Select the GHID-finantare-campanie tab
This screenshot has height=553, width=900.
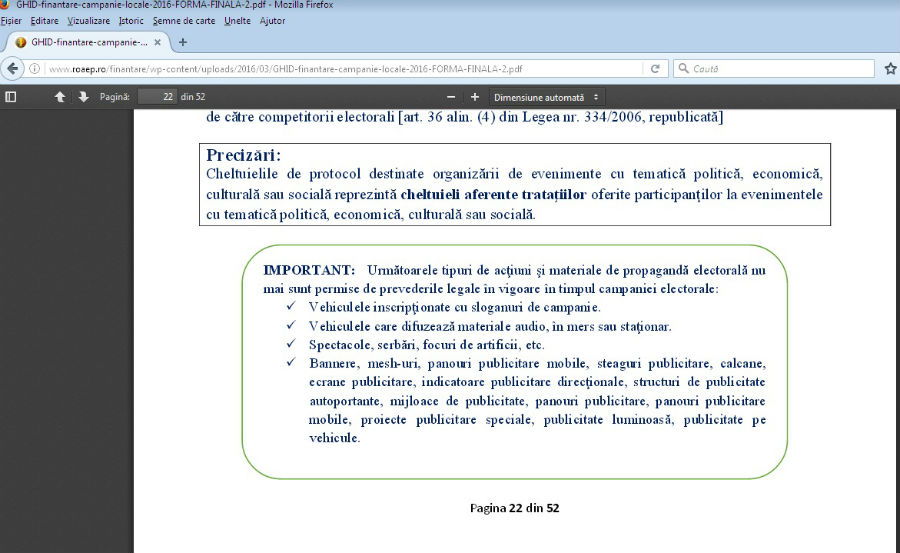pos(88,42)
